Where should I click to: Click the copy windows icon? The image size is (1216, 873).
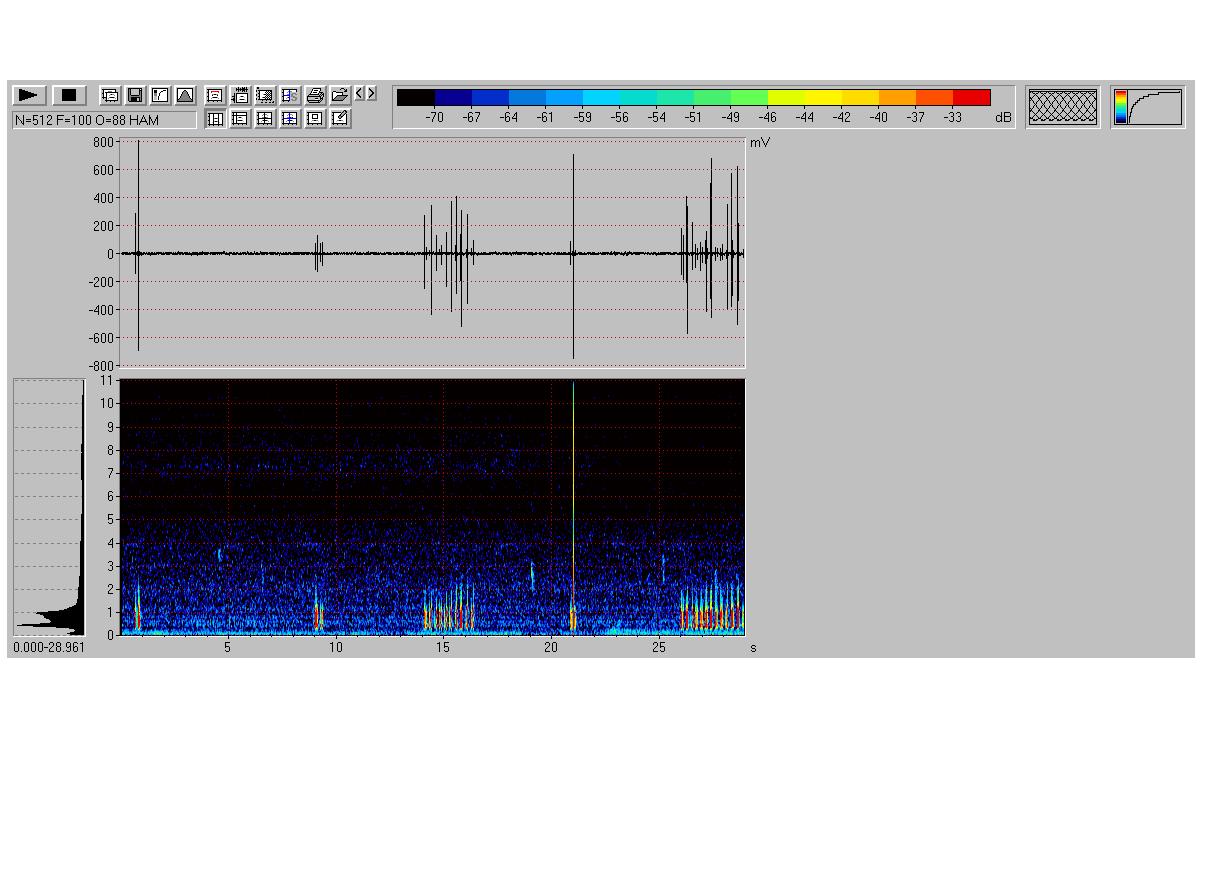pos(110,95)
